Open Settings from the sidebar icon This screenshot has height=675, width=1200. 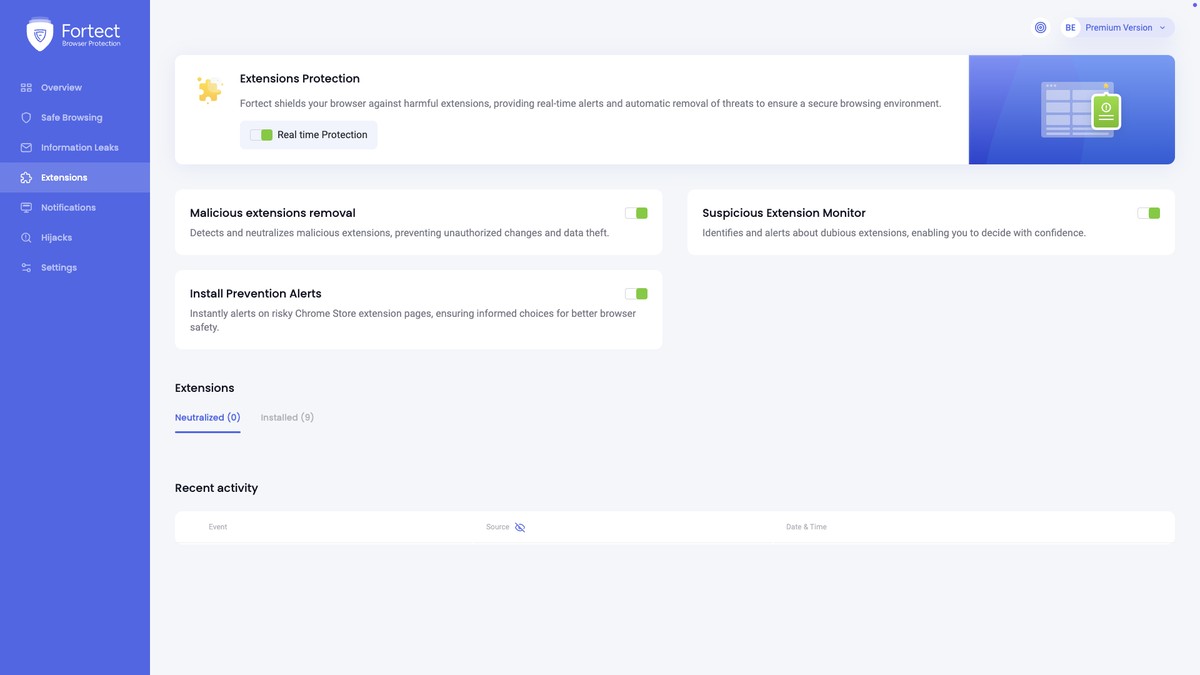coord(27,267)
